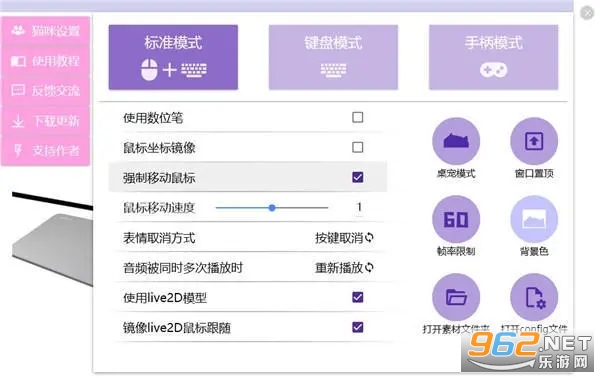Image resolution: width=600 pixels, height=378 pixels.
Task: Toggle 鼠标坐标镜像 checkbox
Action: (x=357, y=147)
